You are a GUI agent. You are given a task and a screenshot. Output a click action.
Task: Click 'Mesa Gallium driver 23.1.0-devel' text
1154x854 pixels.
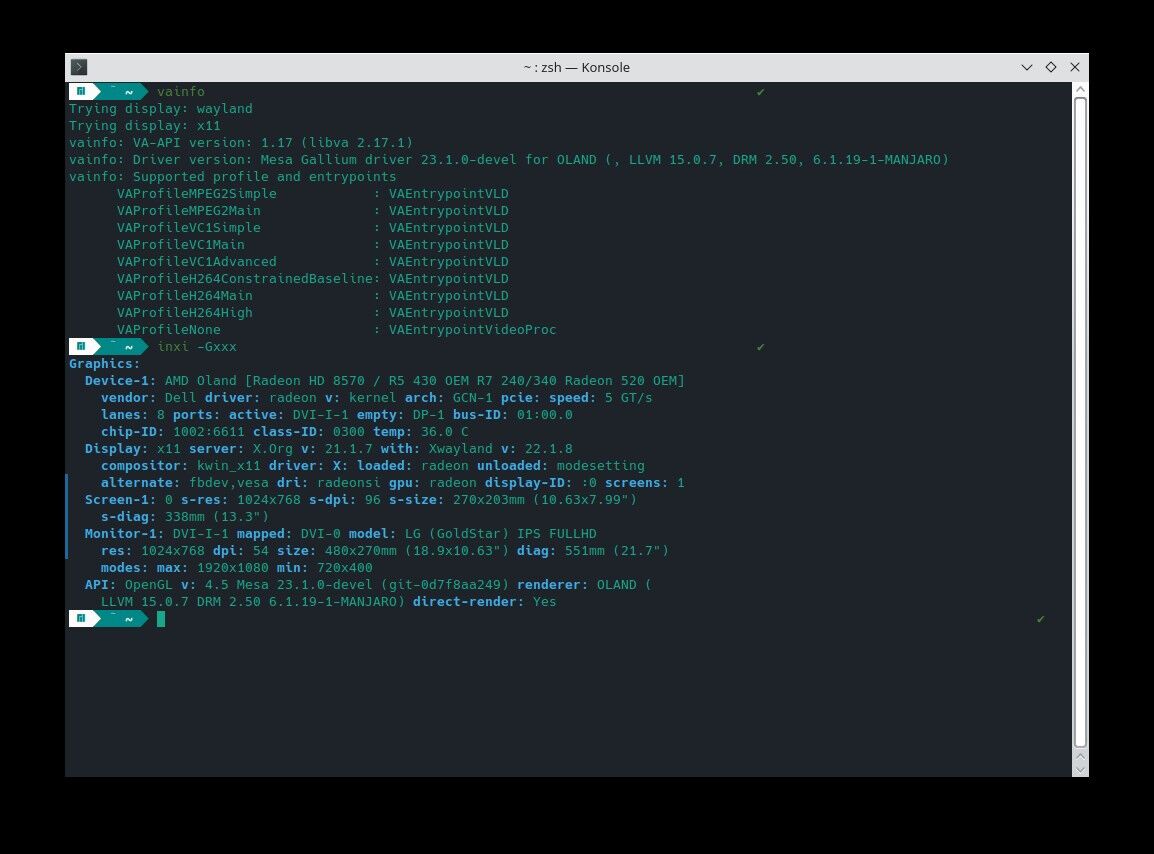pos(389,159)
